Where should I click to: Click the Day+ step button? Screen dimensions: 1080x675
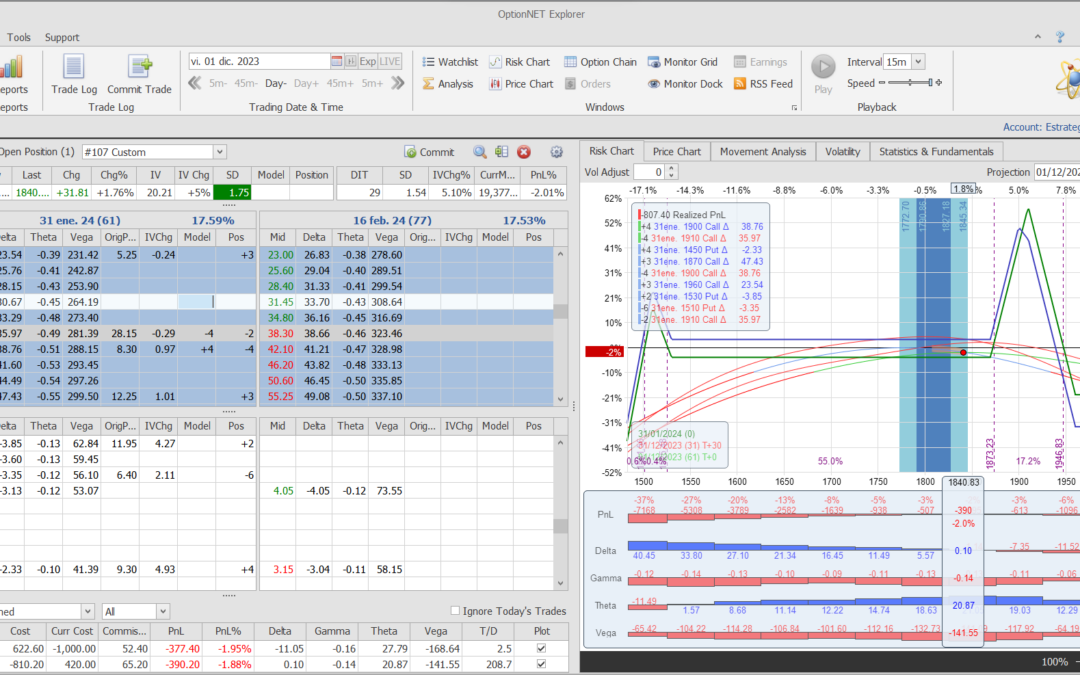[307, 83]
